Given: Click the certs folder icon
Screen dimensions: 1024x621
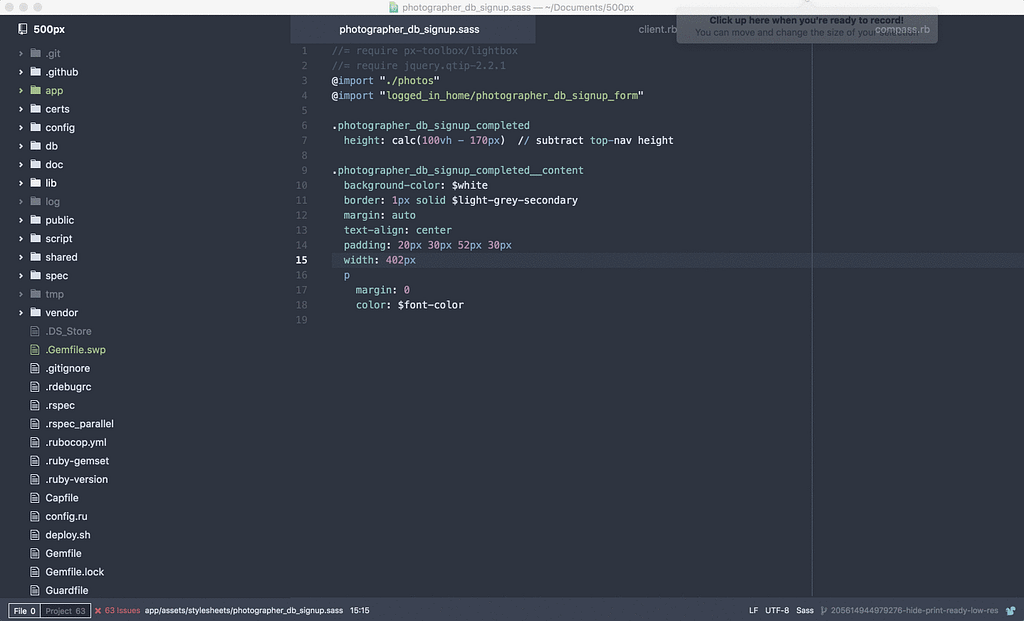Looking at the screenshot, I should pyautogui.click(x=35, y=108).
